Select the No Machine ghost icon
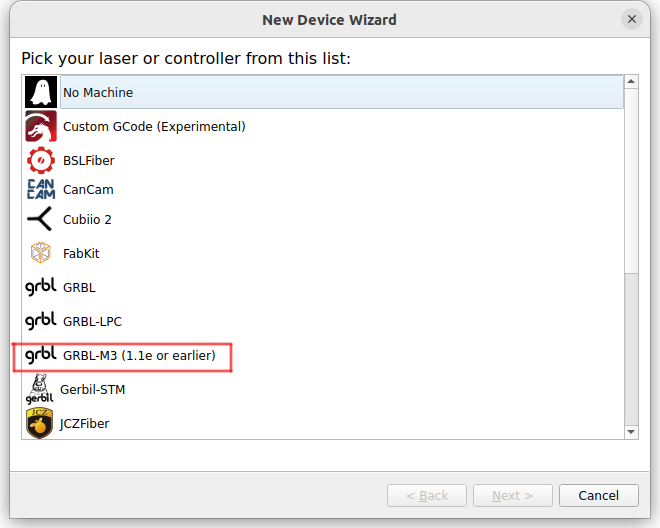Image resolution: width=660 pixels, height=528 pixels. pyautogui.click(x=41, y=92)
